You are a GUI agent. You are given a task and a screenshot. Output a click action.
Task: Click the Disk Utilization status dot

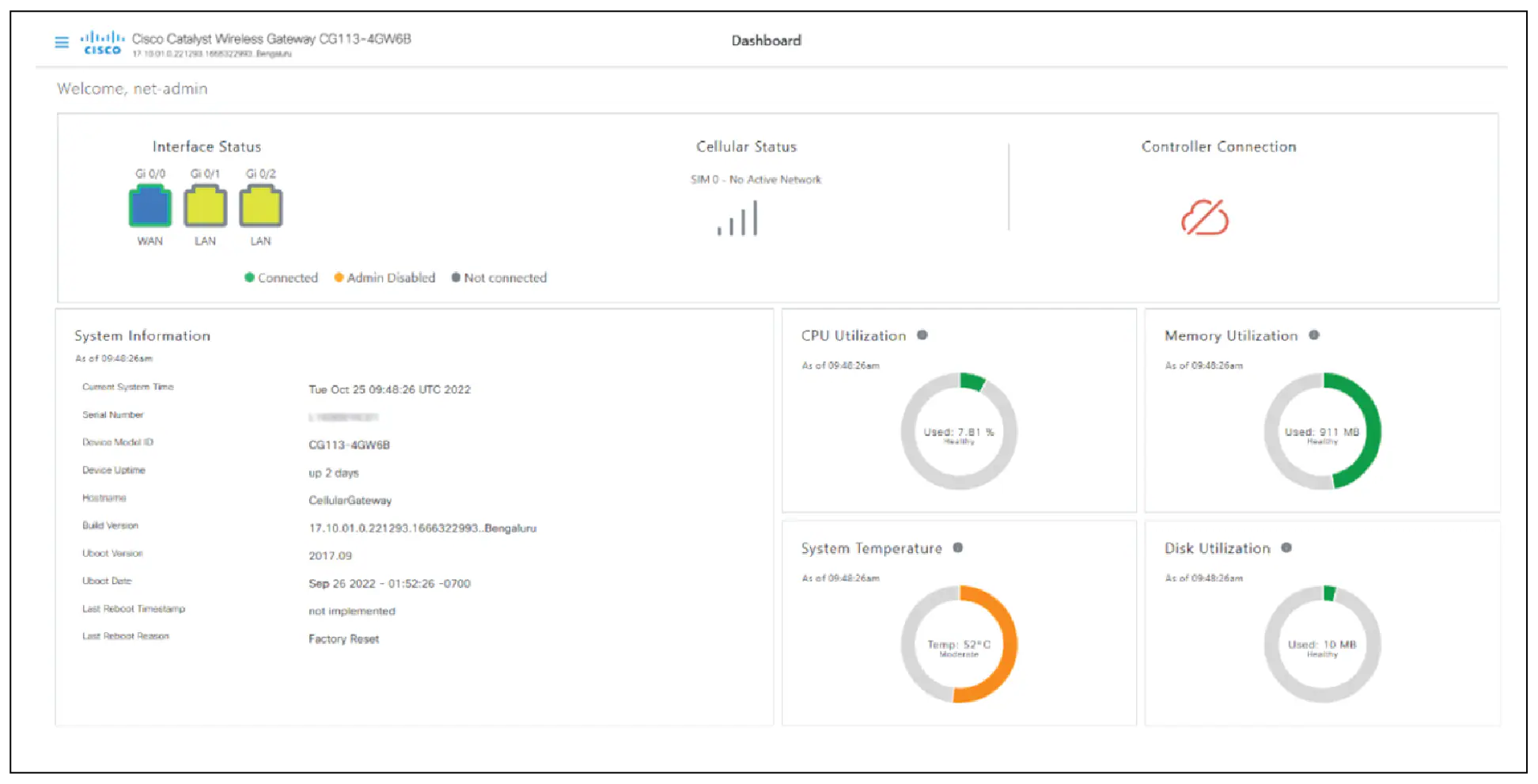coord(1286,547)
